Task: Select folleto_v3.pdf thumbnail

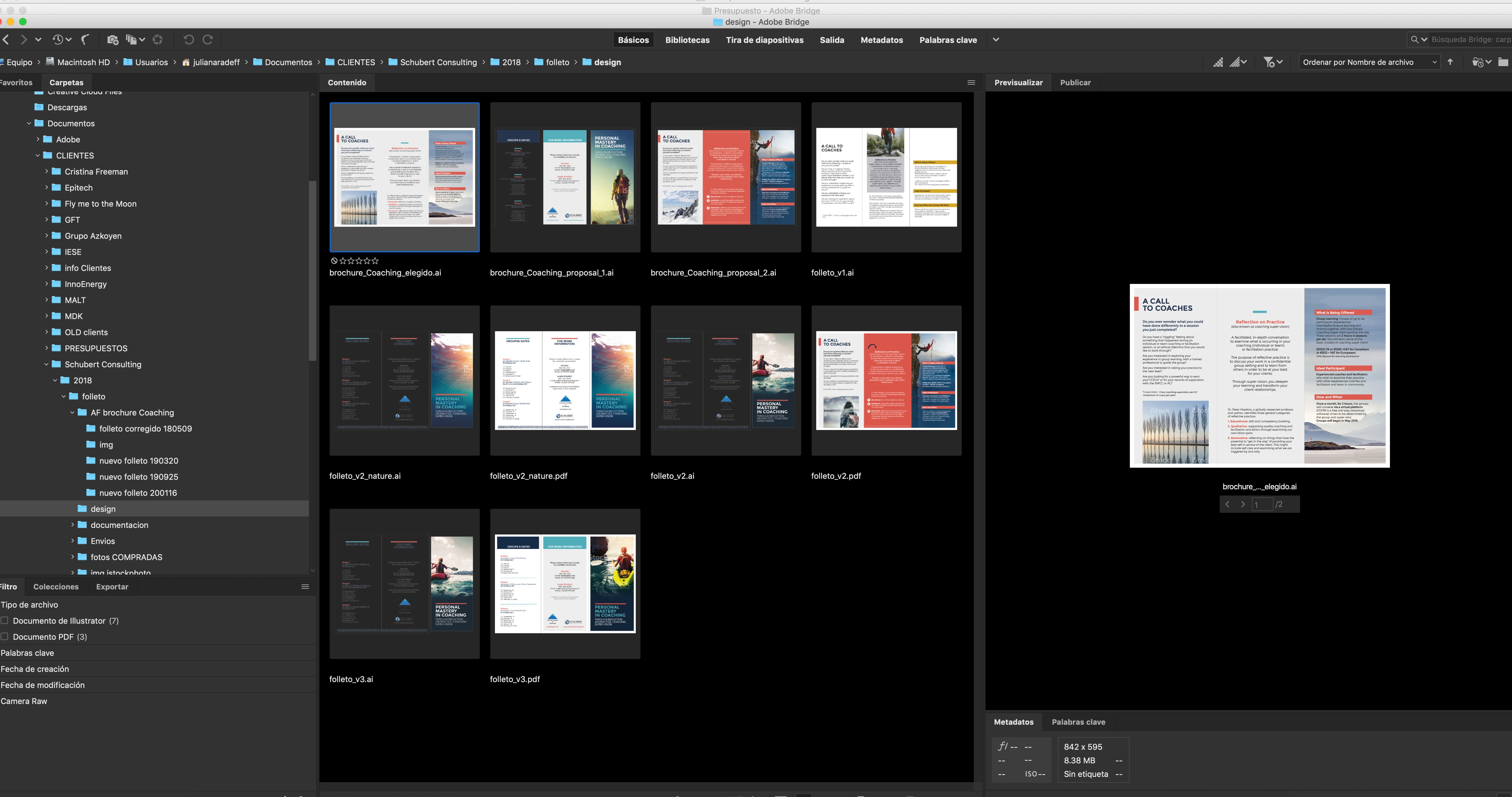Action: (x=565, y=583)
